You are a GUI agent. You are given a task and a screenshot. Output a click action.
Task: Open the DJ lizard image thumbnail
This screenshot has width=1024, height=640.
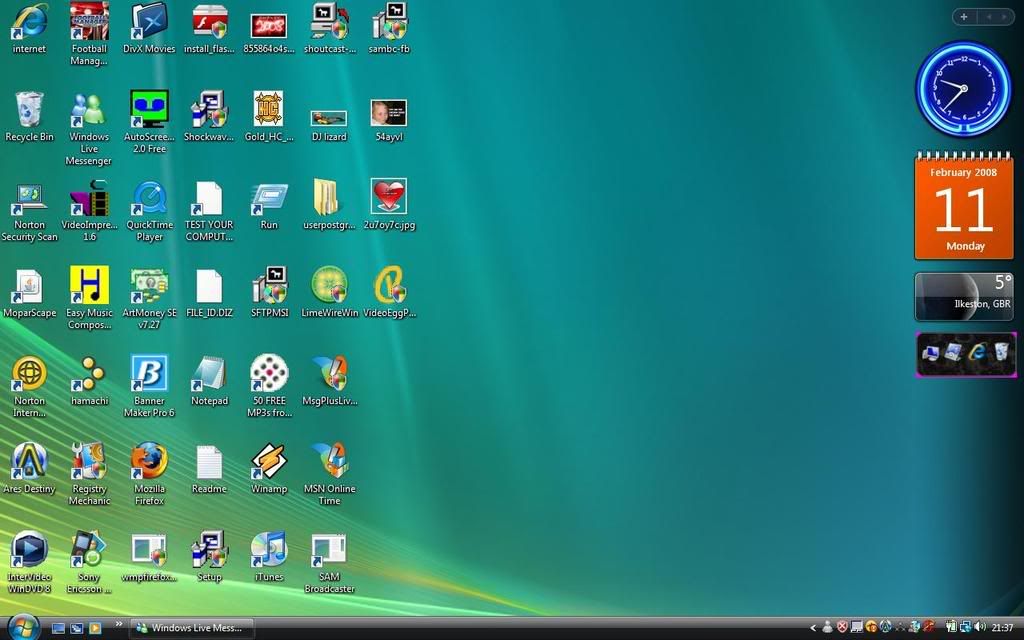tap(329, 118)
